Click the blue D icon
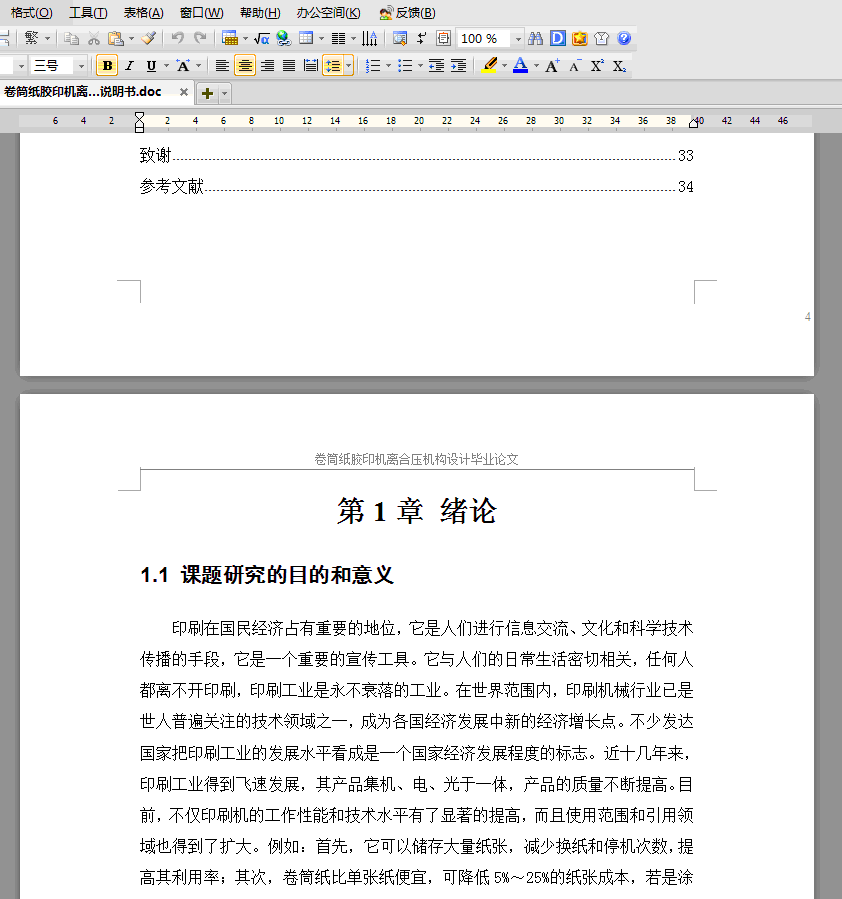Image resolution: width=842 pixels, height=899 pixels. point(558,38)
